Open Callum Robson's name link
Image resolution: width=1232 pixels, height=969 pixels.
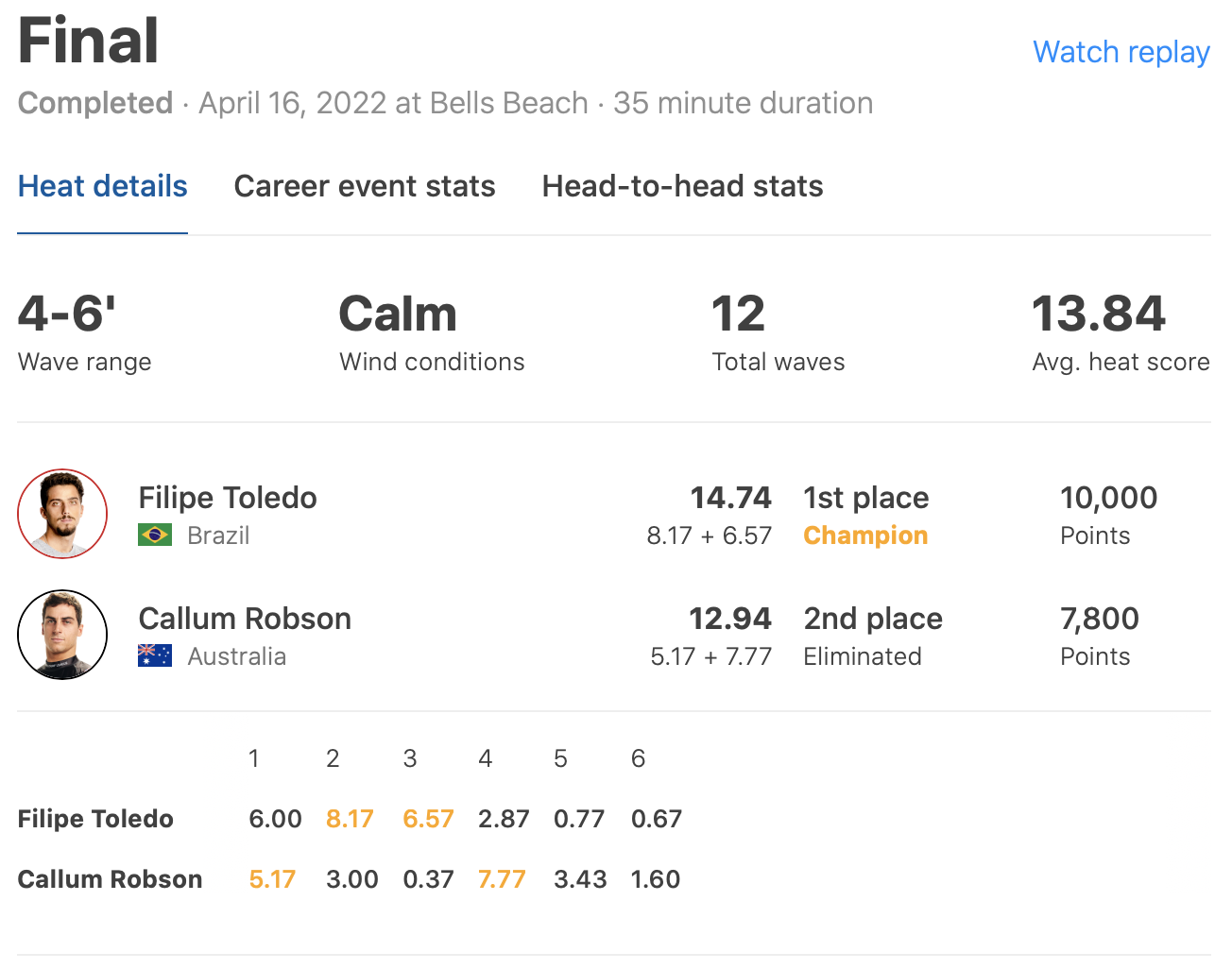[x=245, y=619]
